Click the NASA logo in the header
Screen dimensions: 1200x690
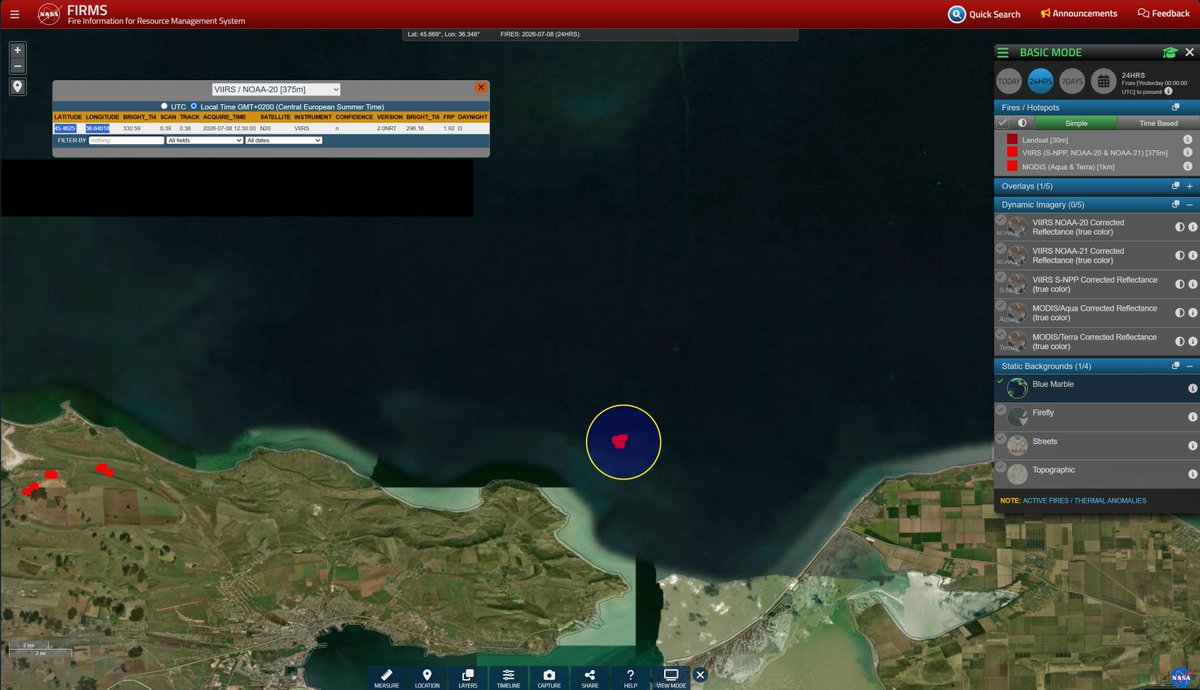(48, 14)
